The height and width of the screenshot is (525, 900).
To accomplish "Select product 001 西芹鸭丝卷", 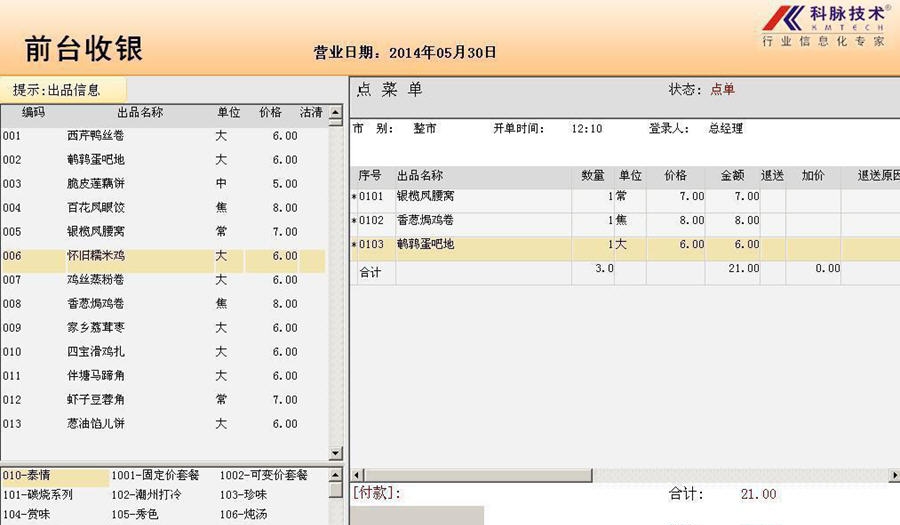I will coord(164,136).
